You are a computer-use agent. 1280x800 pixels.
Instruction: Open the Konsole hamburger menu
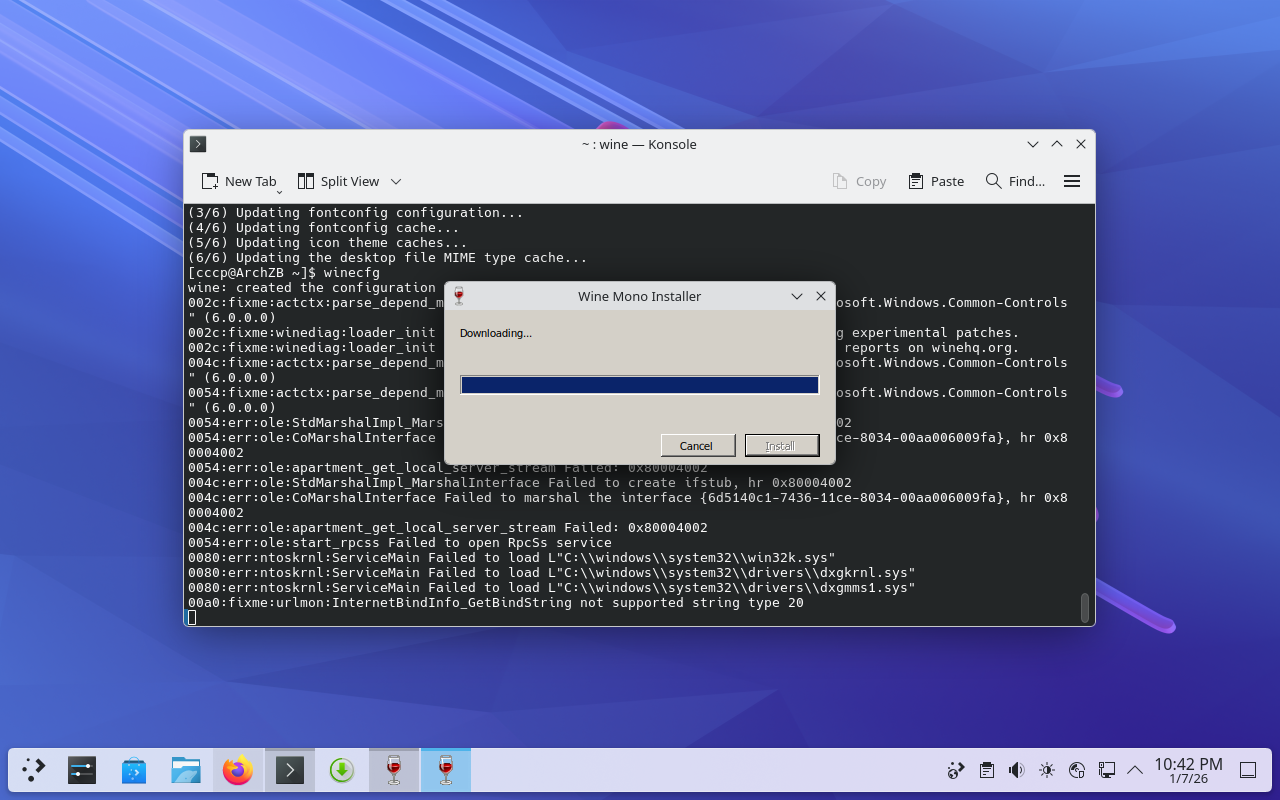(1072, 181)
